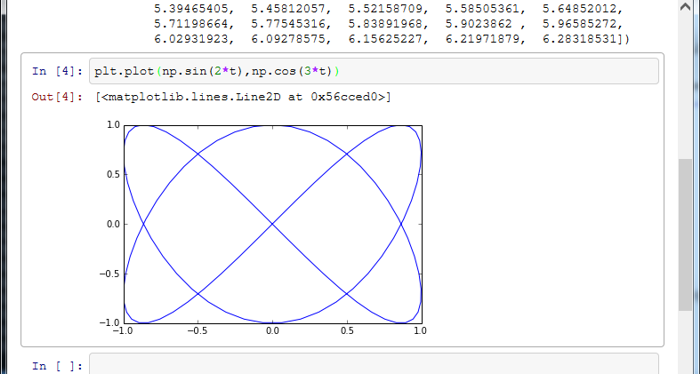Focus the plt.plot code cell
The image size is (700, 374).
[x=374, y=71]
